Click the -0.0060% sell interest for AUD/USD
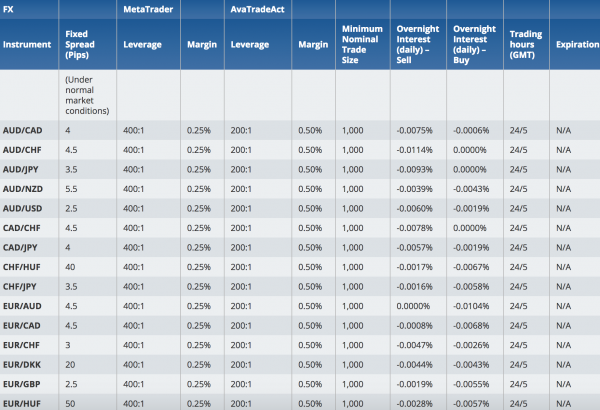This screenshot has width=600, height=410. tap(414, 208)
